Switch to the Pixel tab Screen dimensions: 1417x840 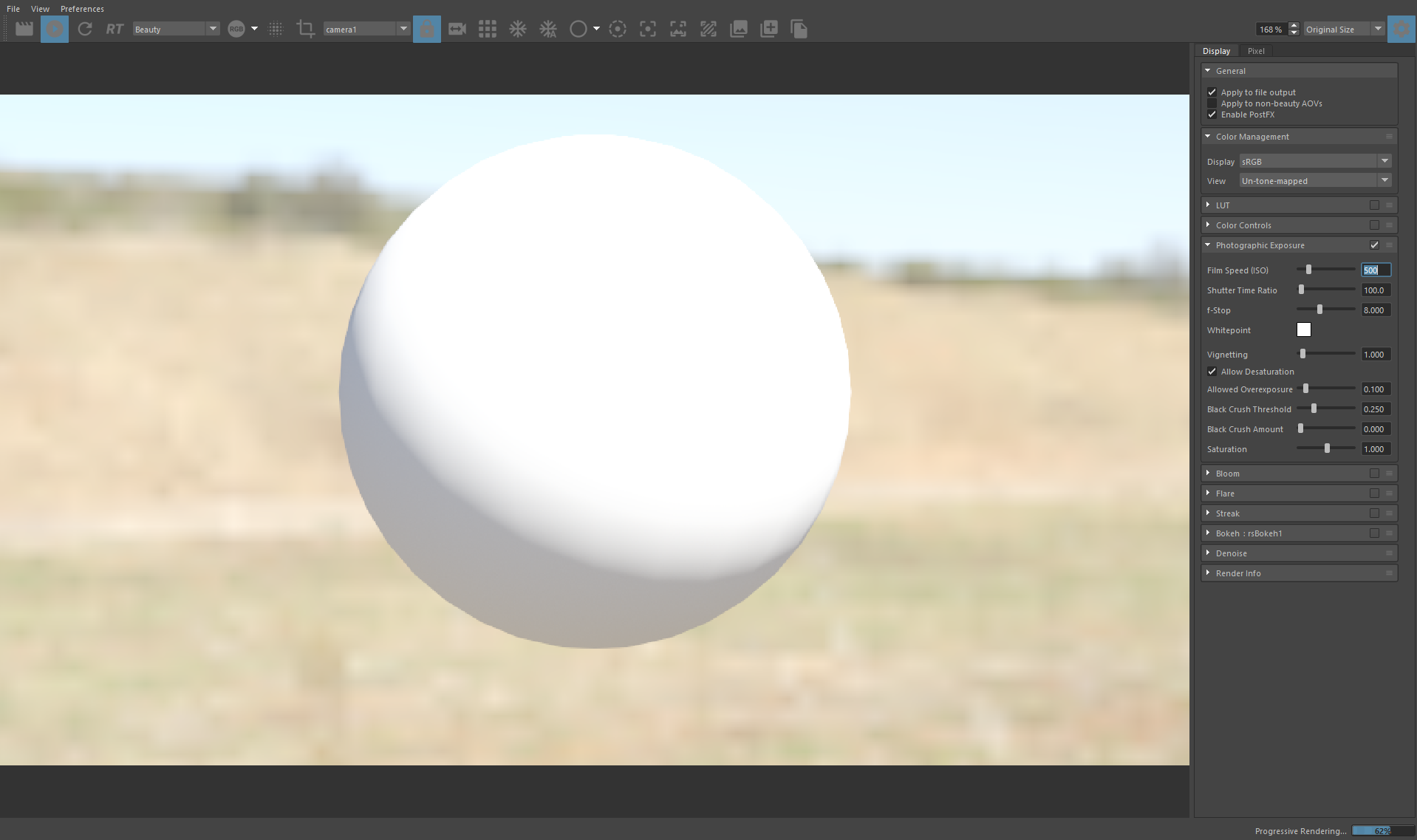coord(1256,51)
